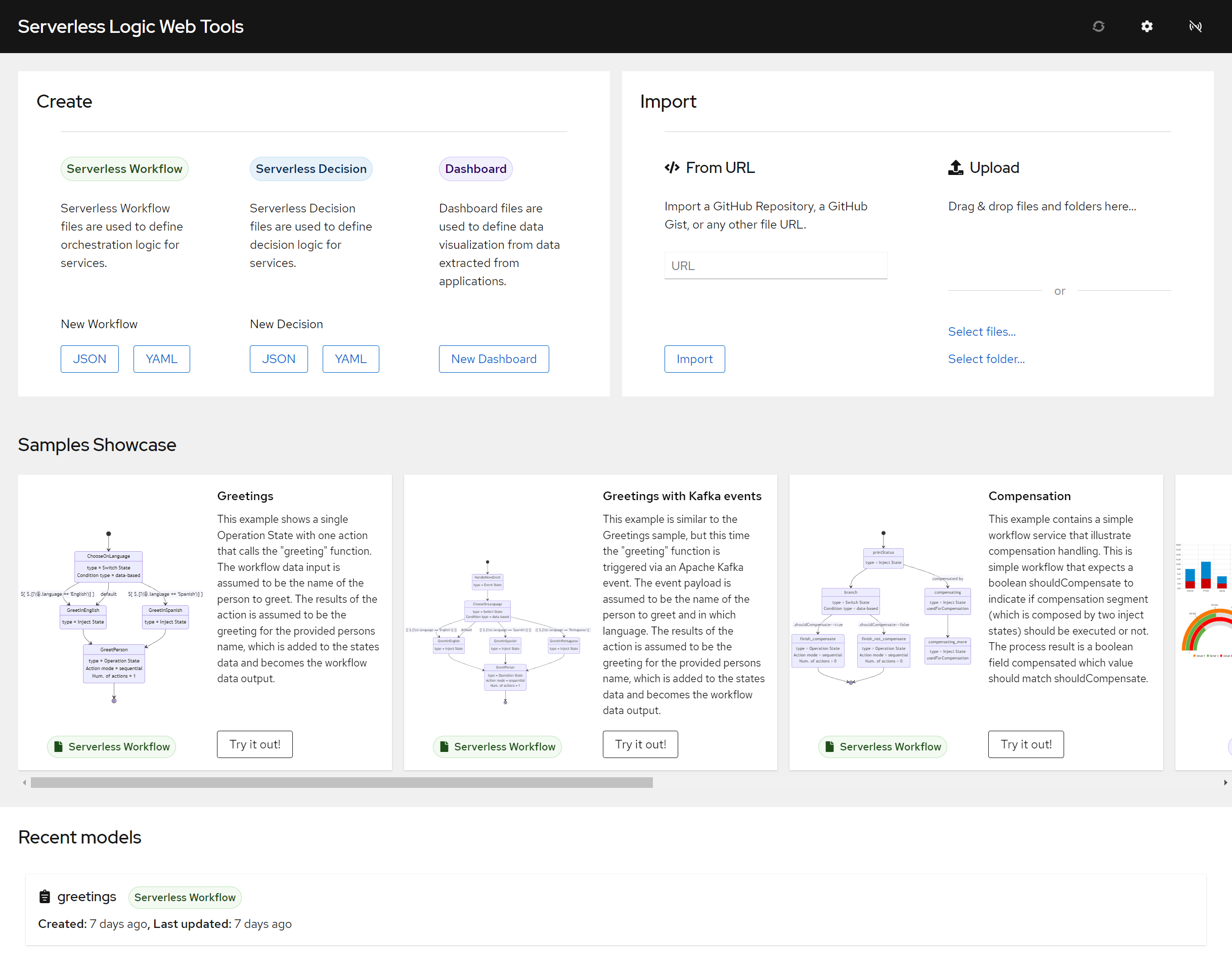Screen dimensions: 1232x978
Task: Select the Dashboard badge in Create section
Action: (x=475, y=168)
